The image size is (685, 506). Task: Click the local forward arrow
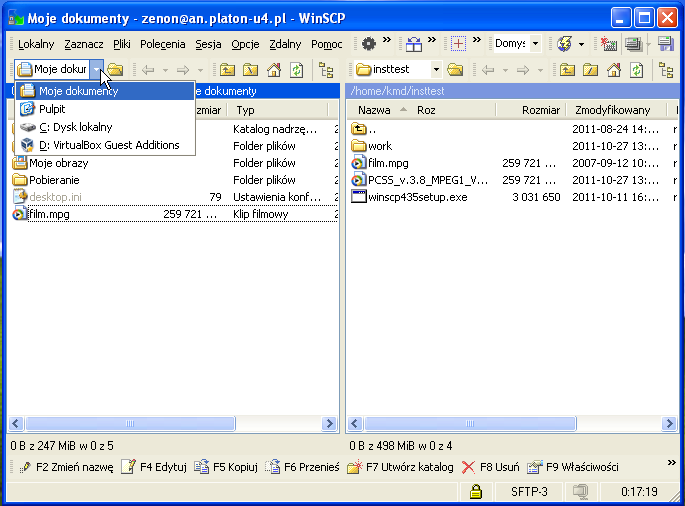point(183,69)
